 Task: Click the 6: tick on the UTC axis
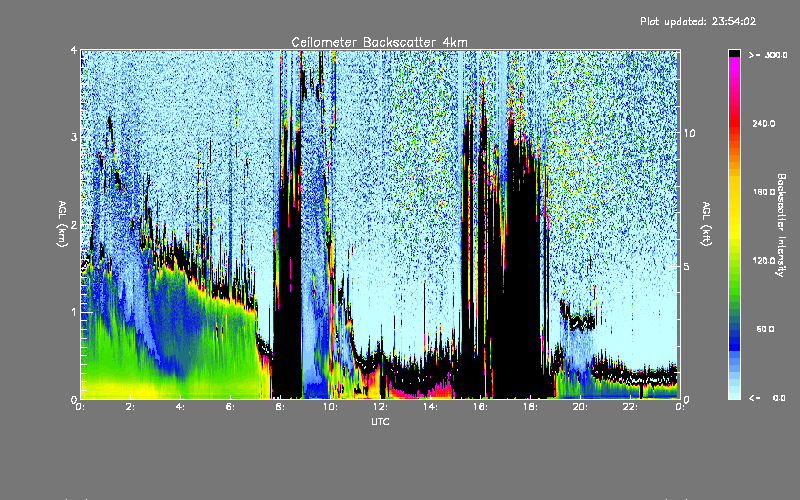point(230,407)
